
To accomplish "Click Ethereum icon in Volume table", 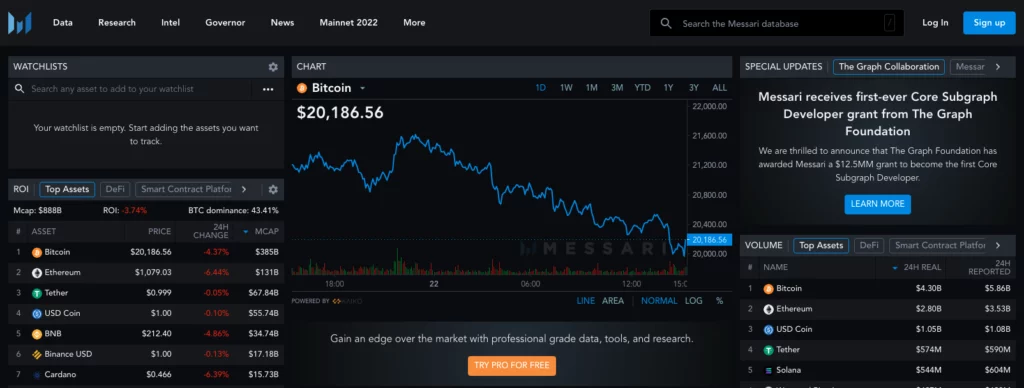I will [x=768, y=309].
